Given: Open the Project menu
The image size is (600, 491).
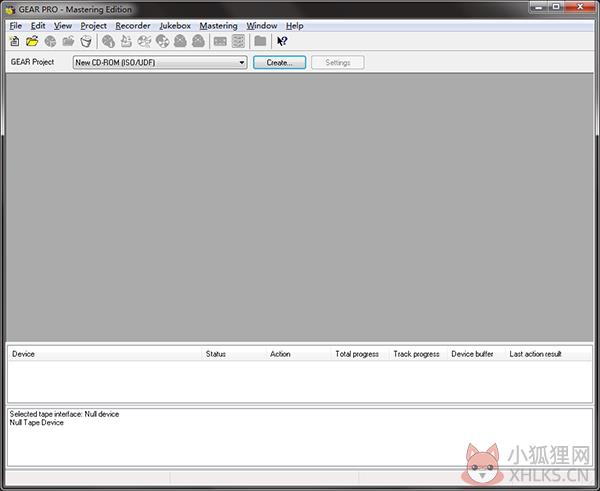Looking at the screenshot, I should (93, 26).
